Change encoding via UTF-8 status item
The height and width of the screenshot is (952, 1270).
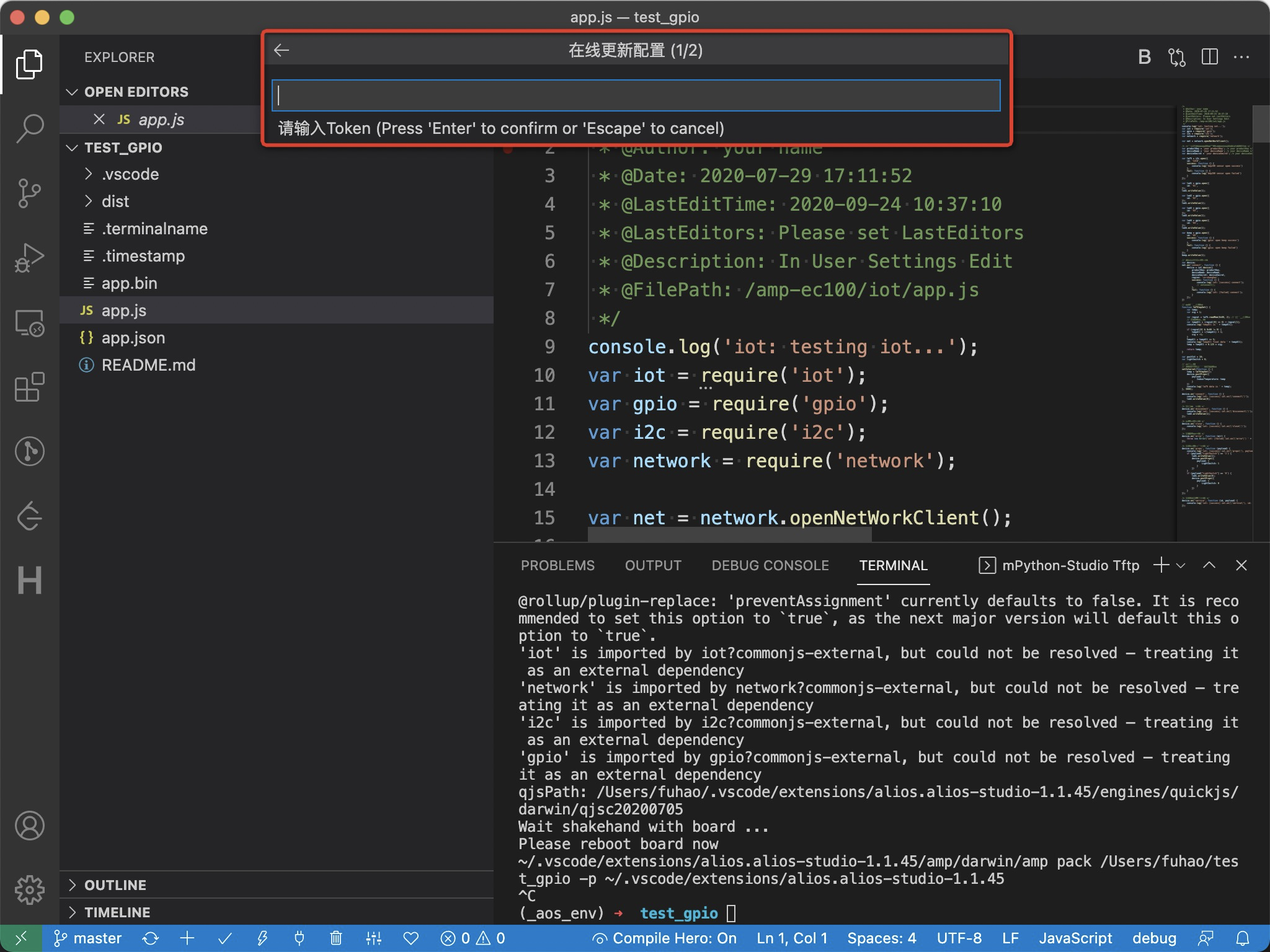(959, 938)
